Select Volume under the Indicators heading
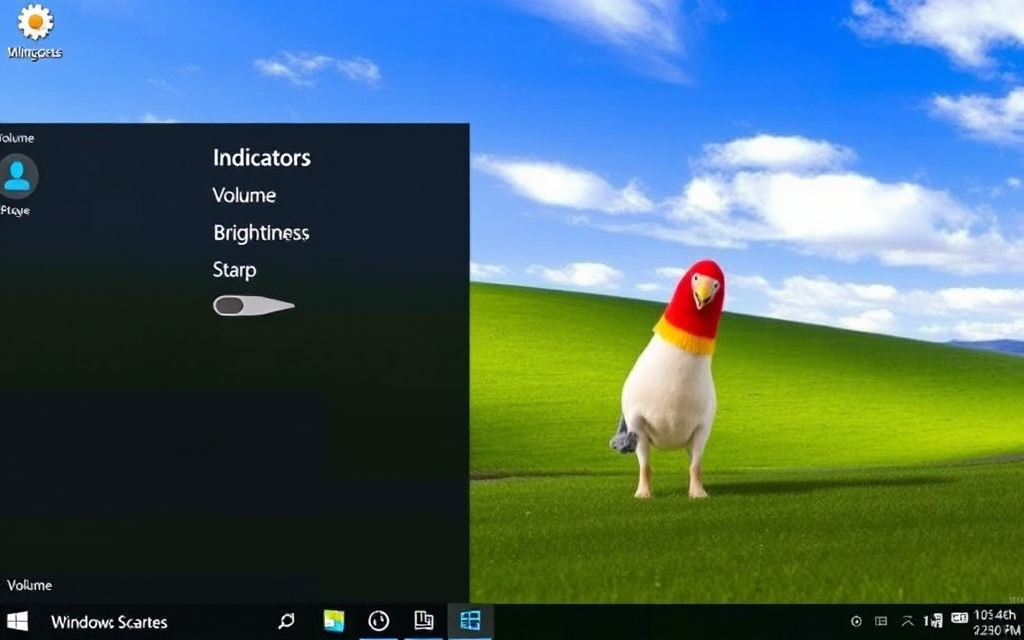This screenshot has width=1024, height=640. [244, 195]
